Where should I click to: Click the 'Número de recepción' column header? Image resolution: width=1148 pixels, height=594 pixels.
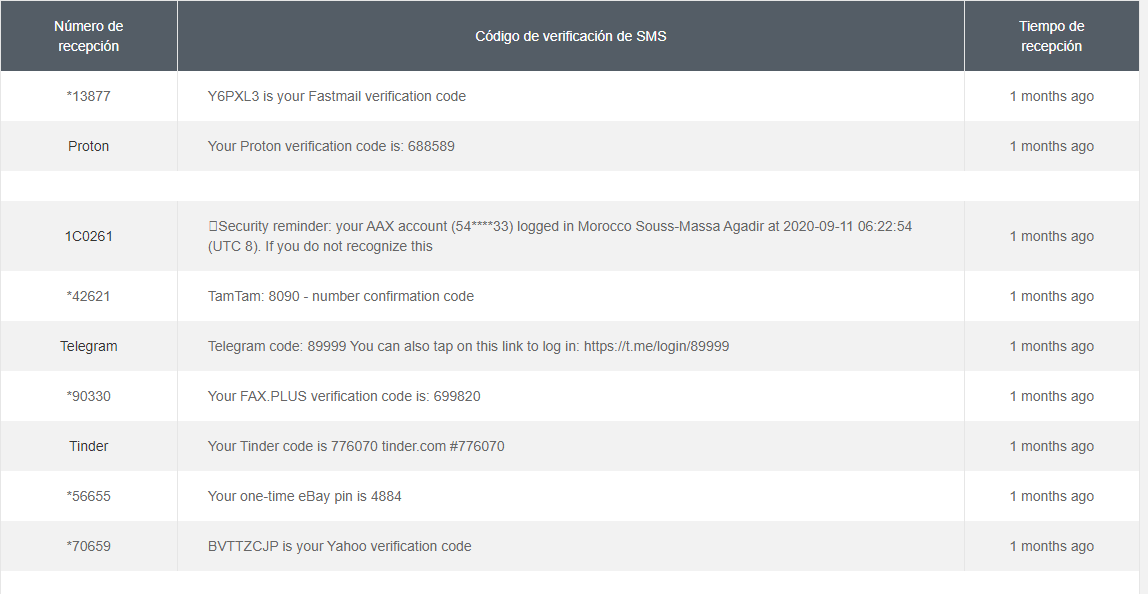tap(88, 36)
